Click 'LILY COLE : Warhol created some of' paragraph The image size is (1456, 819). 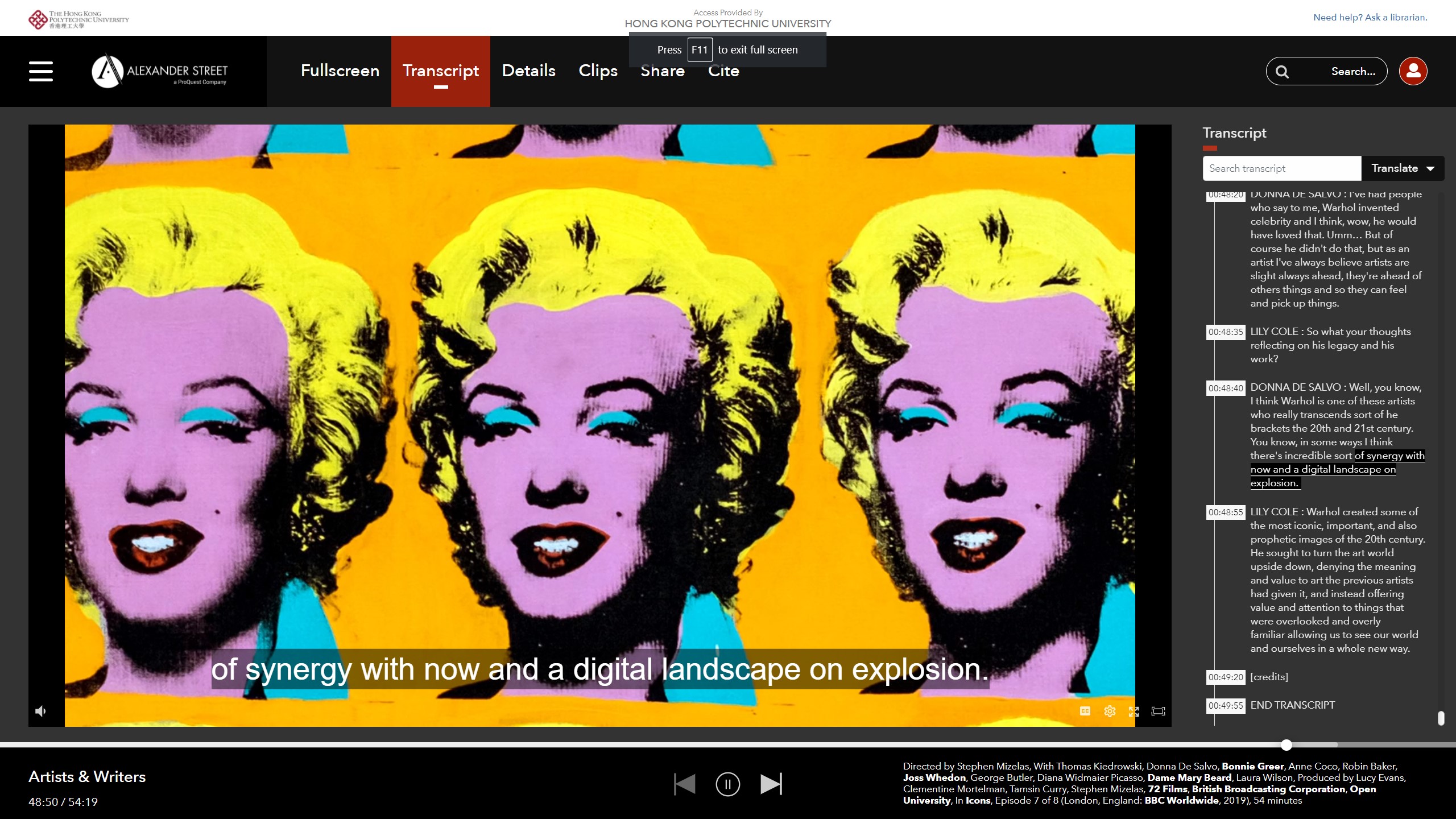(1338, 580)
